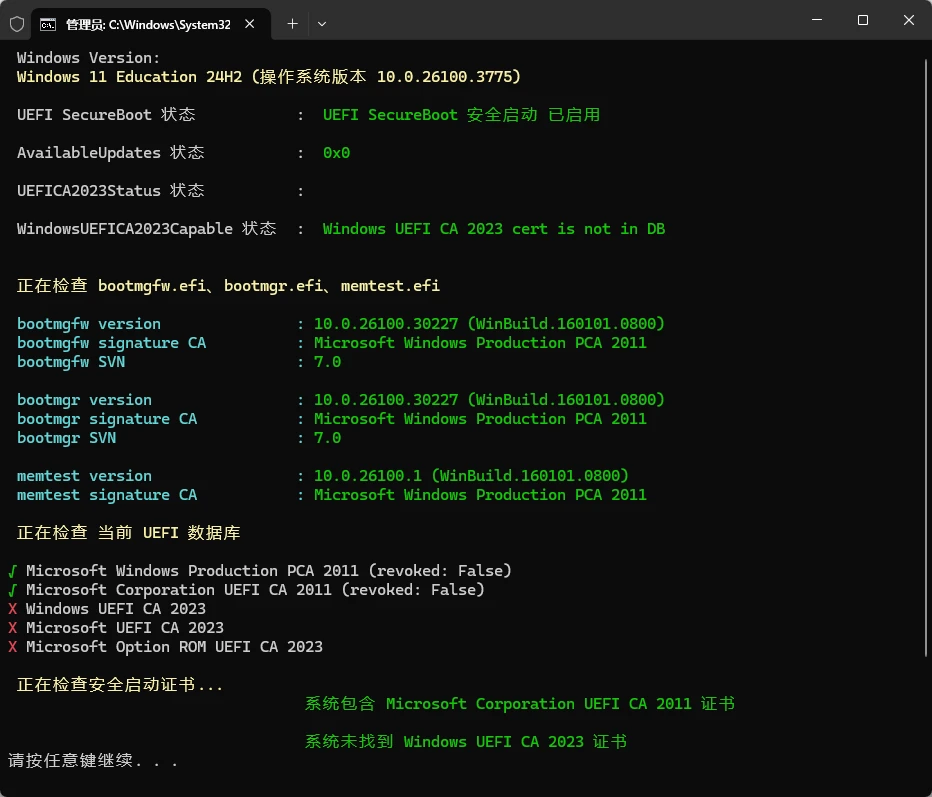Viewport: 932px width, 797px height.
Task: Click the 'bootmgfw version' label
Action: pos(89,324)
